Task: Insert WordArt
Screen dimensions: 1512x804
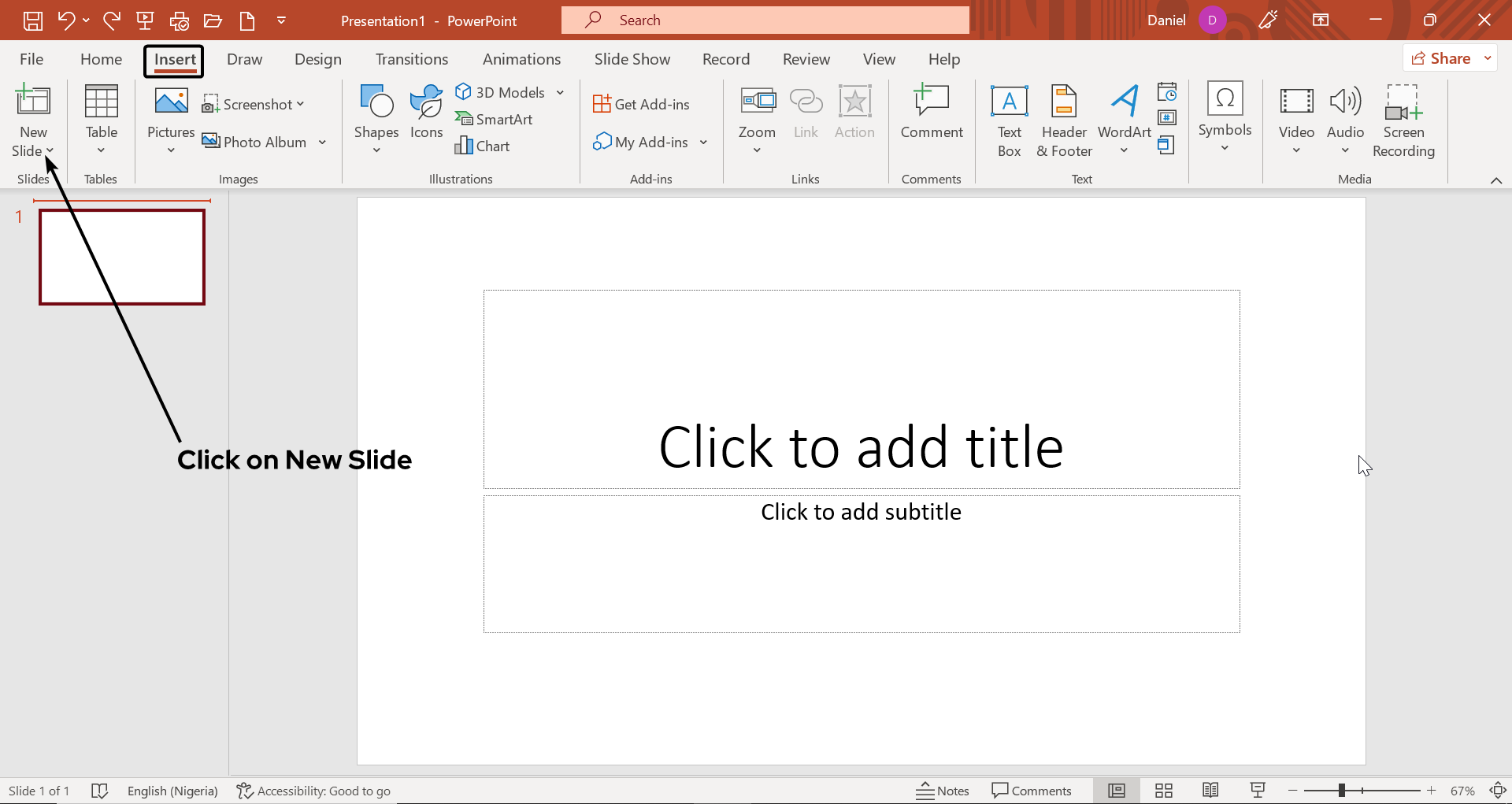Action: coord(1124,118)
